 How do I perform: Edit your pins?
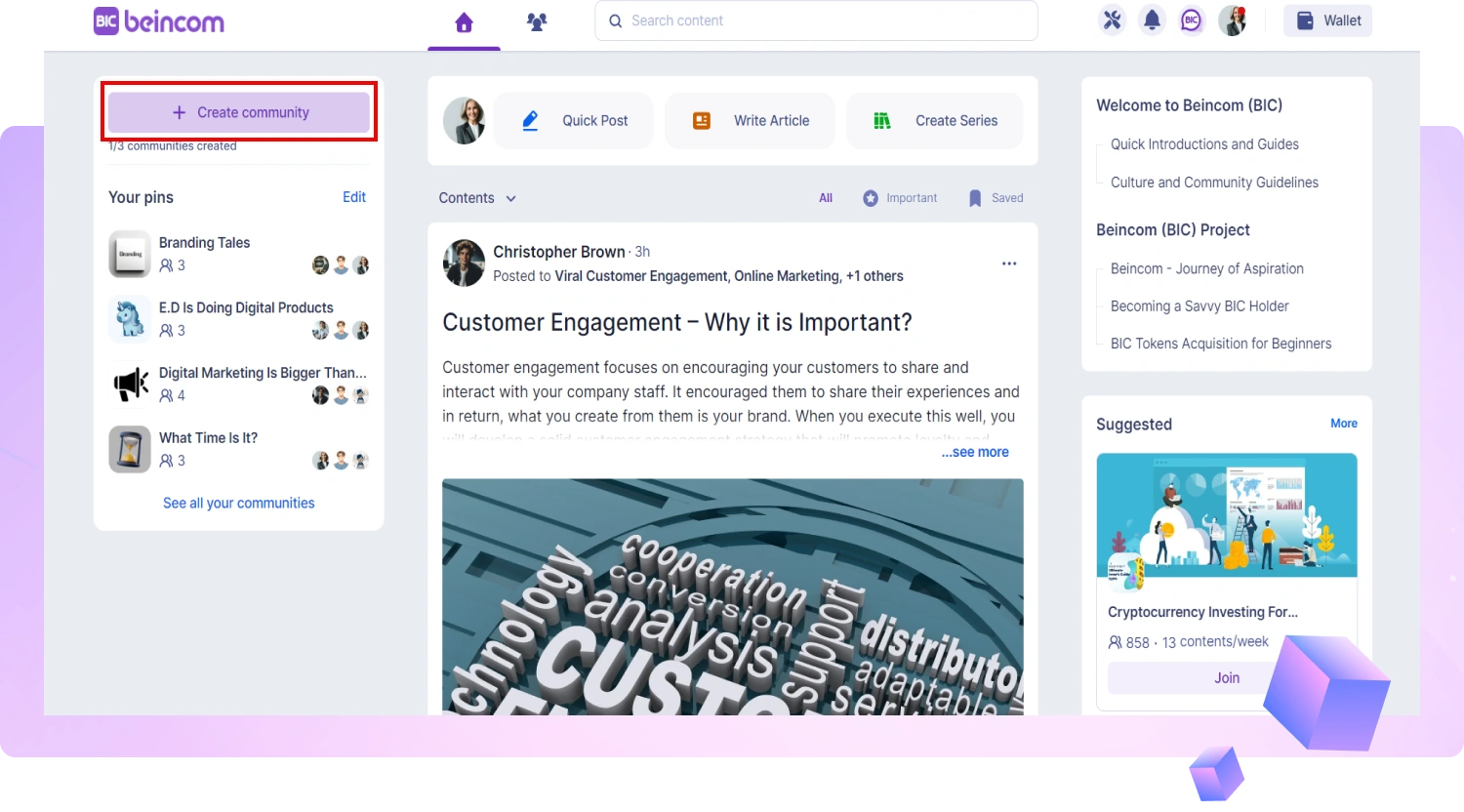pyautogui.click(x=354, y=197)
